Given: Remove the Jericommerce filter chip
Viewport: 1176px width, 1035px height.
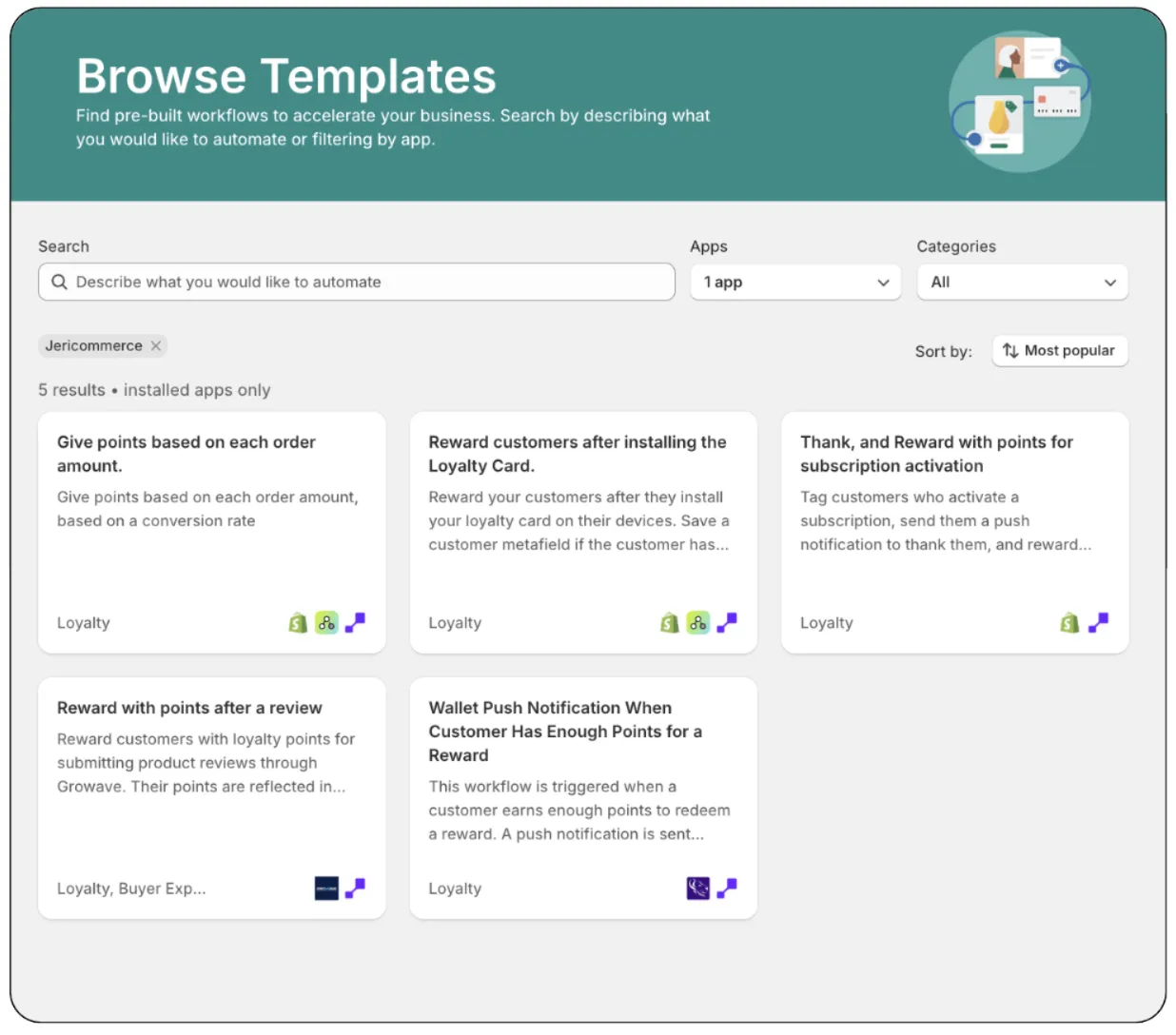Looking at the screenshot, I should 156,346.
